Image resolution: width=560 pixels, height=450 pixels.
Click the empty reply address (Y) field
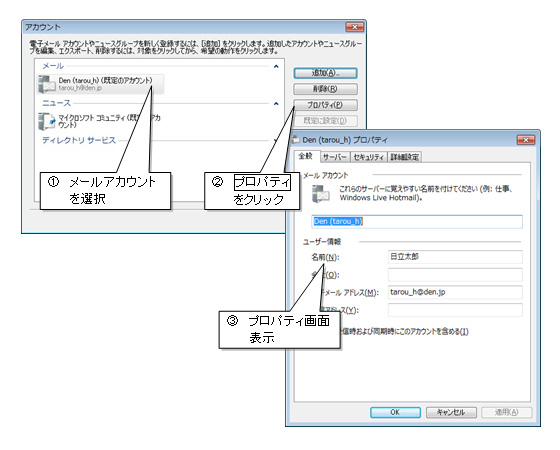(x=455, y=310)
